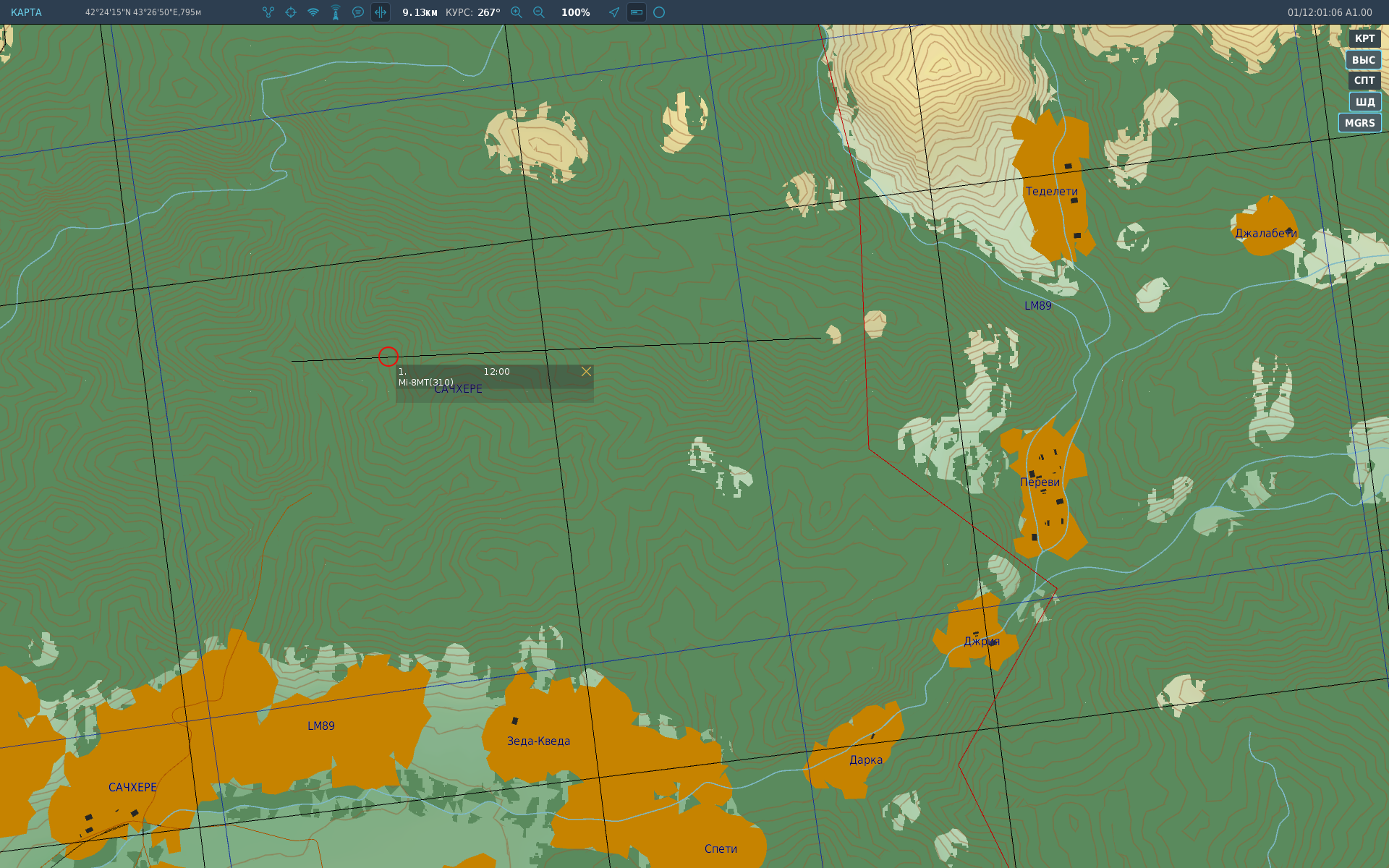Open the chat bubble icon
The width and height of the screenshot is (1389, 868).
click(358, 12)
